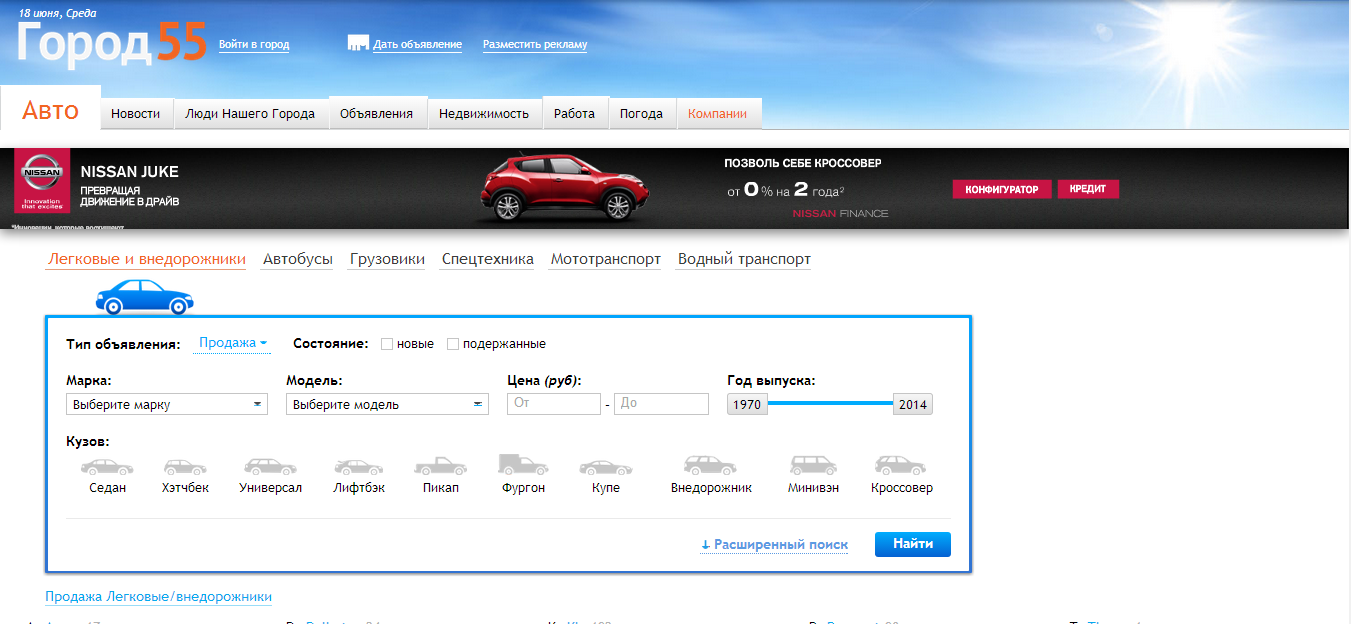Image resolution: width=1351 pixels, height=624 pixels.
Task: Choose the Hatchback (Хэтчбек) body icon
Action: tap(185, 467)
